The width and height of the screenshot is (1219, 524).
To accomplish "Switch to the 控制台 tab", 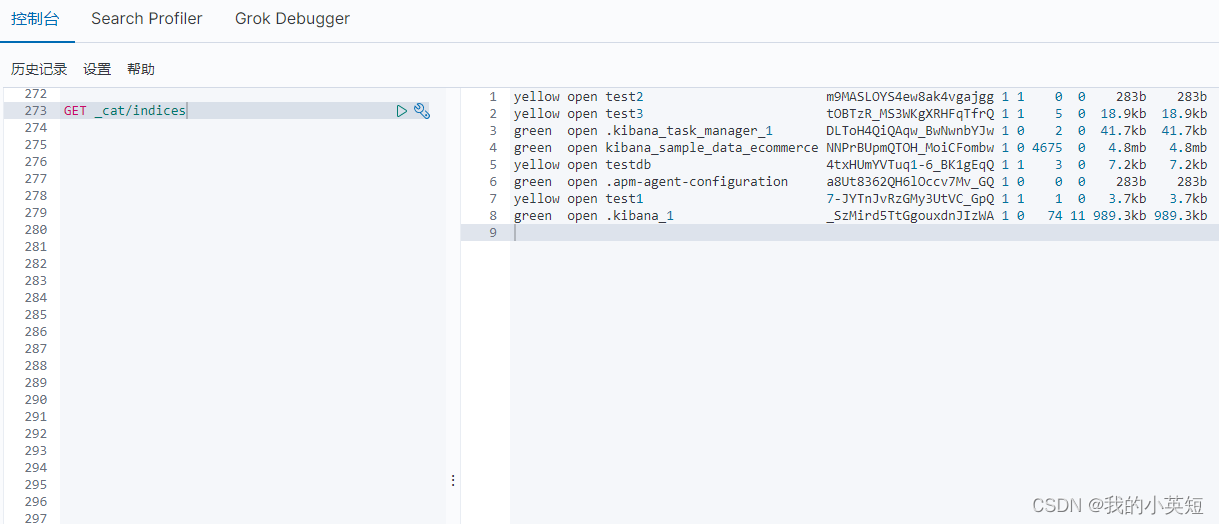I will 35,19.
